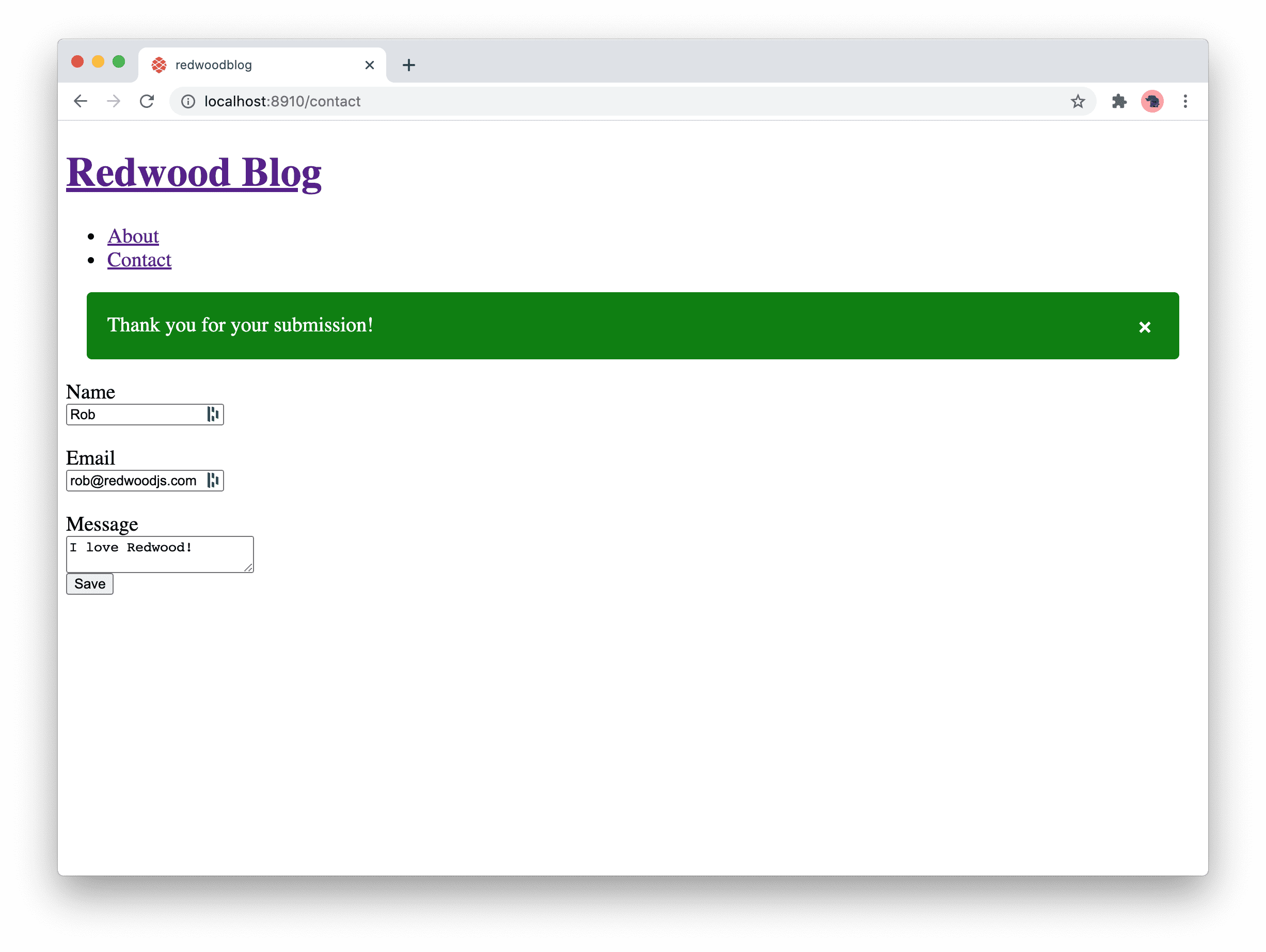
Task: Click the Name input field
Action: pyautogui.click(x=145, y=413)
